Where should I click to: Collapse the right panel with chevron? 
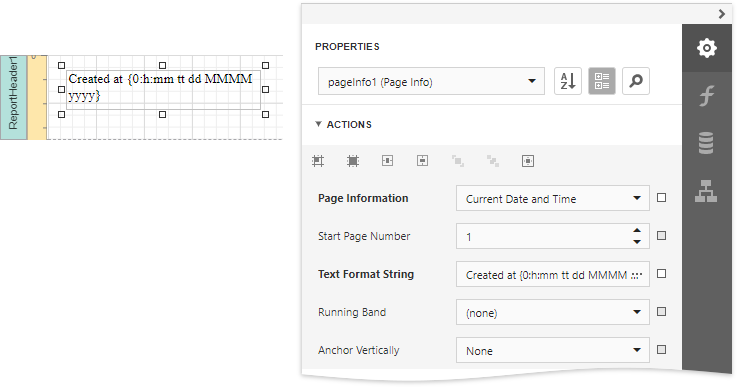tap(722, 14)
